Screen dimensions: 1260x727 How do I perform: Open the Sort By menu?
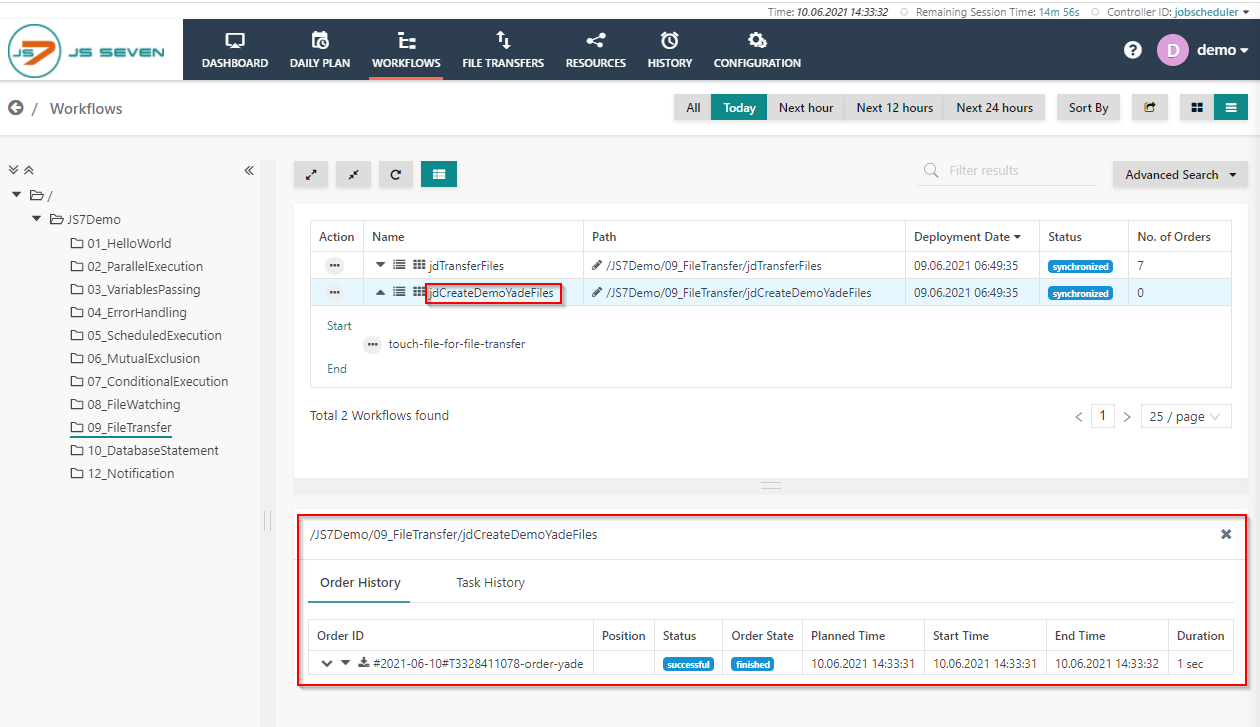pyautogui.click(x=1088, y=107)
